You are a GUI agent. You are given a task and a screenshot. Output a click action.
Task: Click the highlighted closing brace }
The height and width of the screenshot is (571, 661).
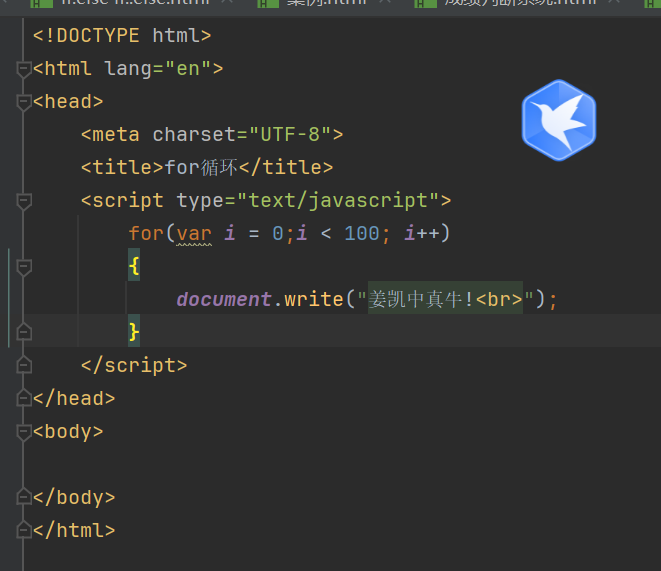coord(134,332)
